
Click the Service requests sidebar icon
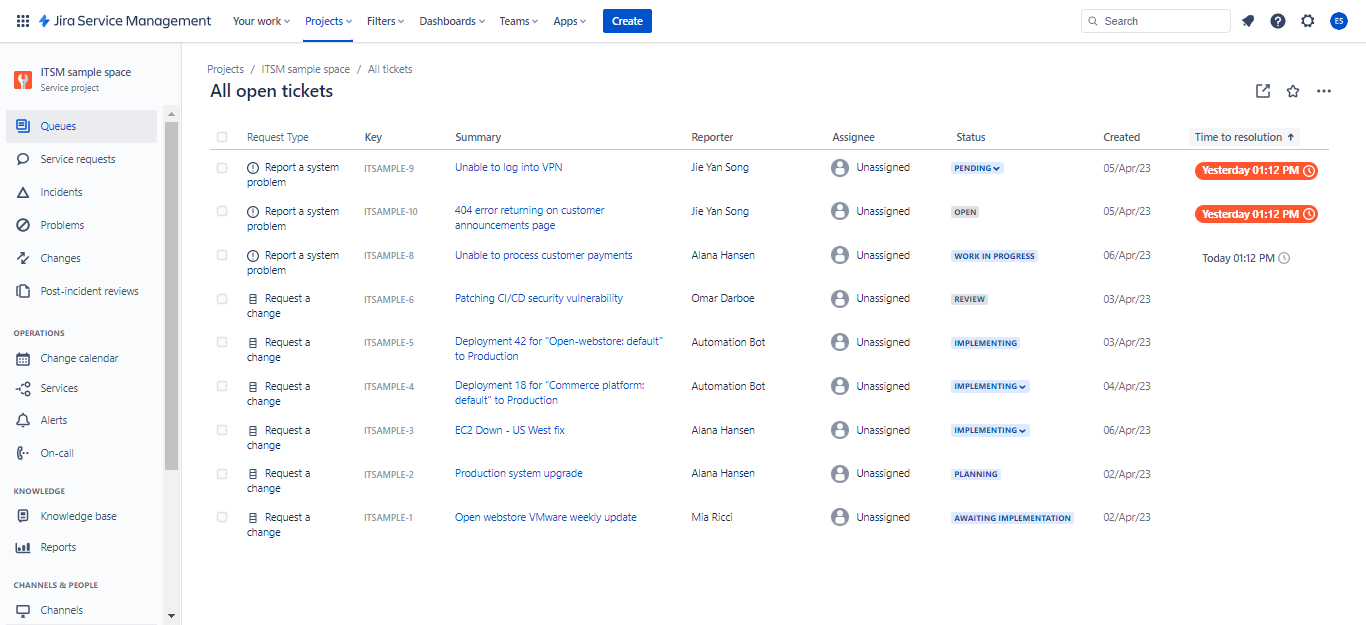tap(23, 159)
